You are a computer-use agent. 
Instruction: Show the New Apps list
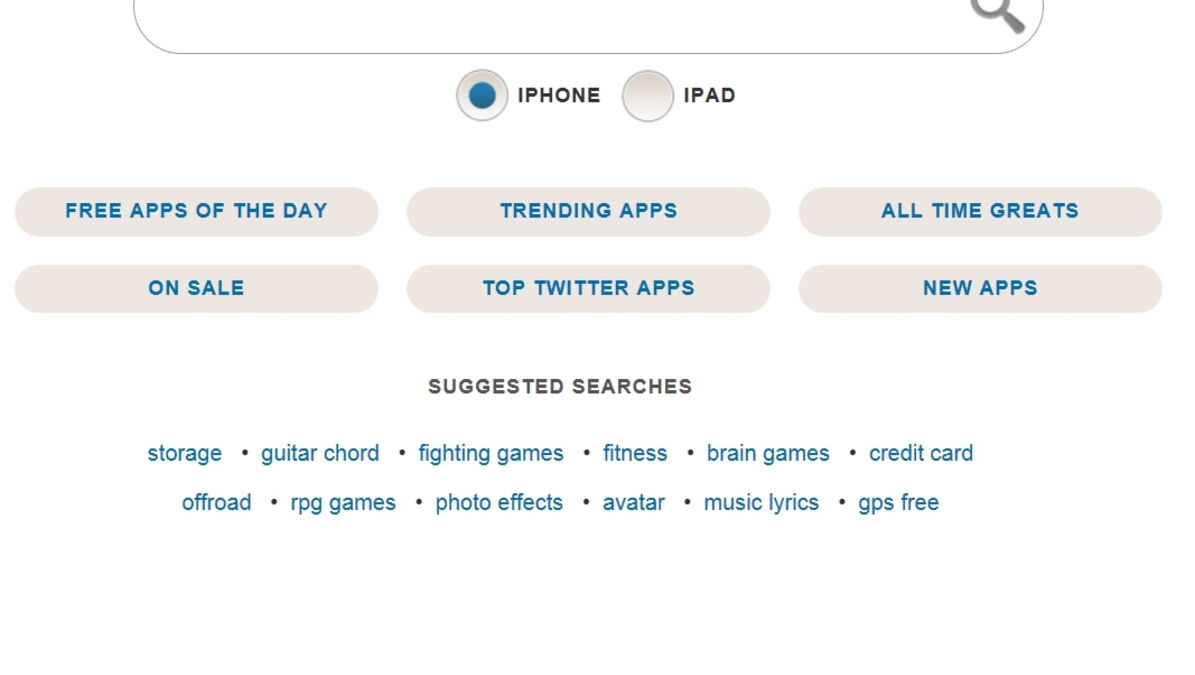[x=979, y=288]
